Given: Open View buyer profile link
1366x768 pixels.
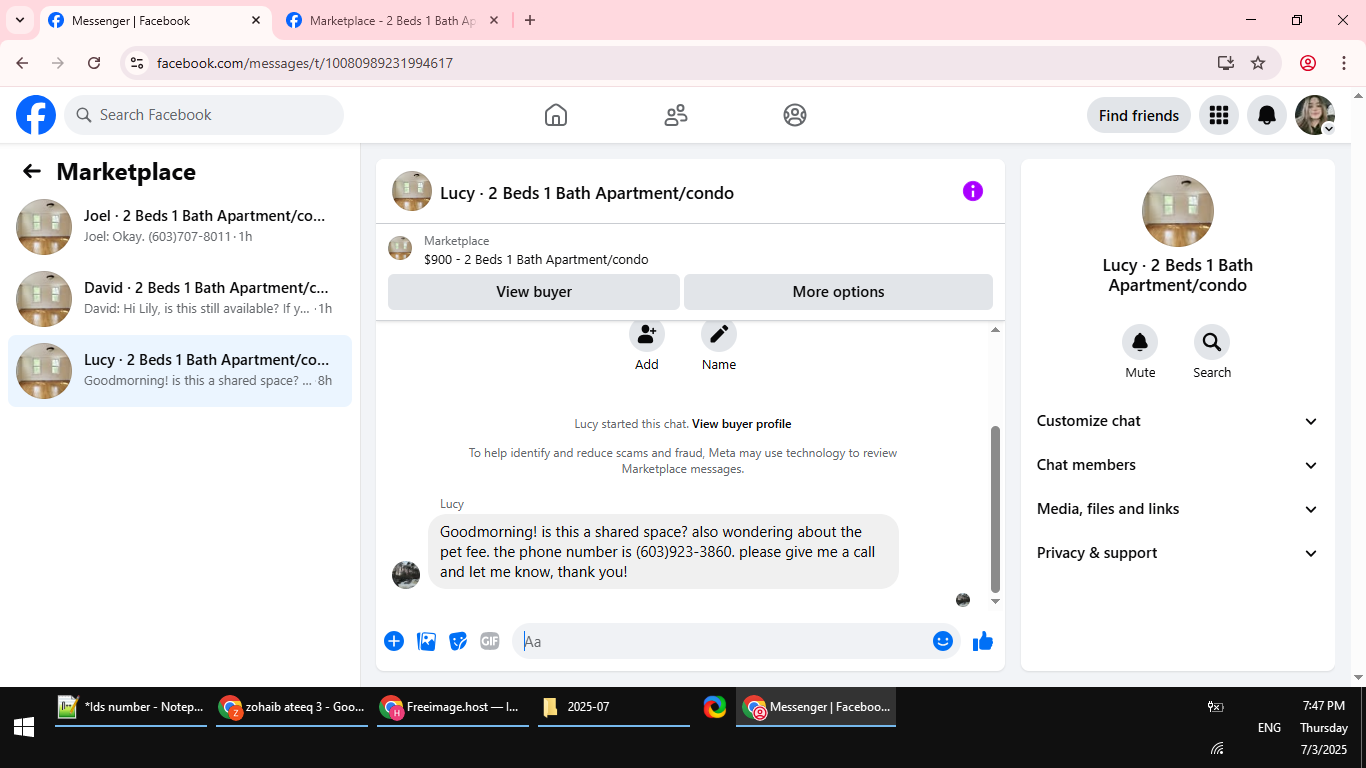Looking at the screenshot, I should tap(741, 424).
